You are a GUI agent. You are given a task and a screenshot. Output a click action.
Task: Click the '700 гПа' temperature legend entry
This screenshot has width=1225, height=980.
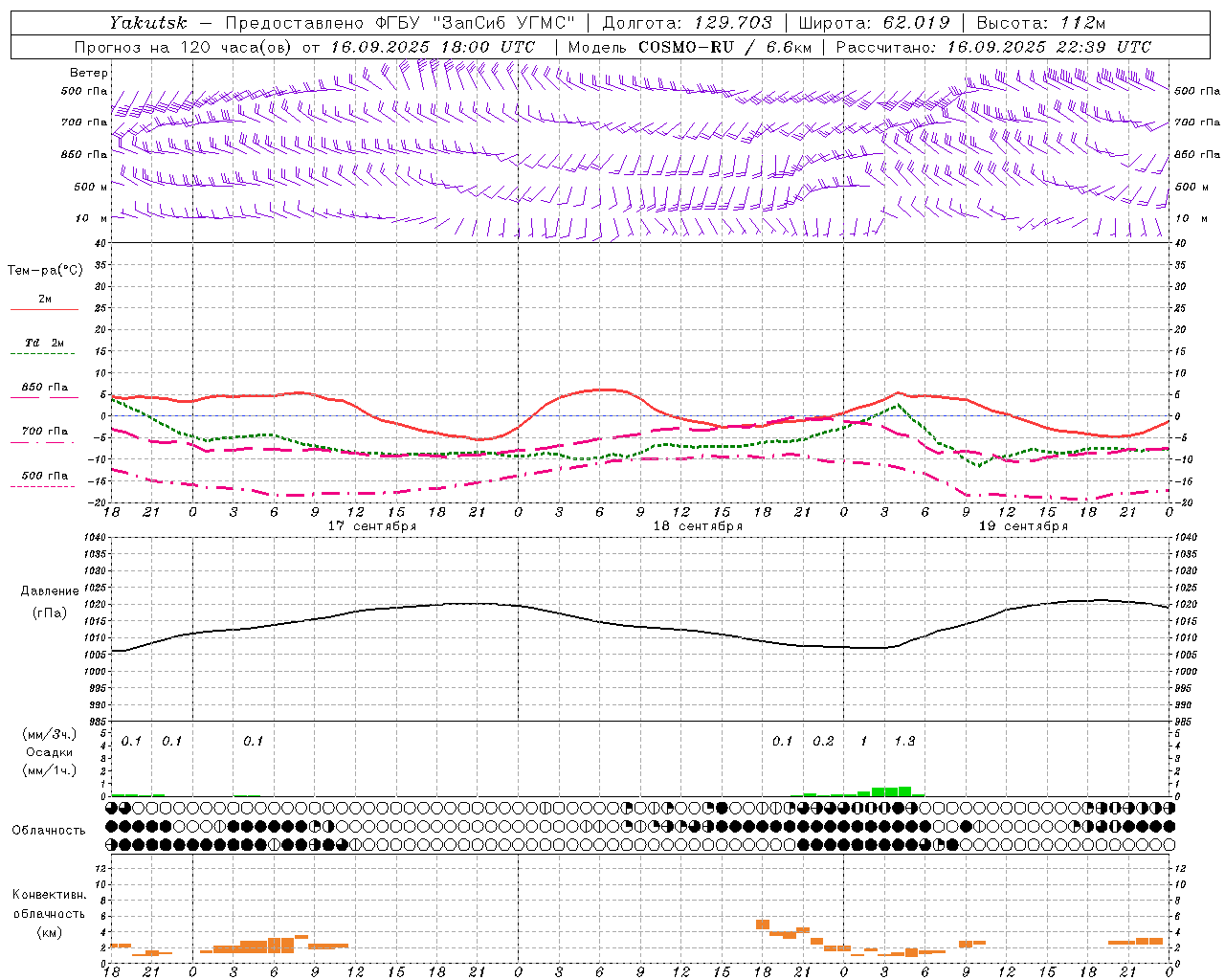(45, 432)
